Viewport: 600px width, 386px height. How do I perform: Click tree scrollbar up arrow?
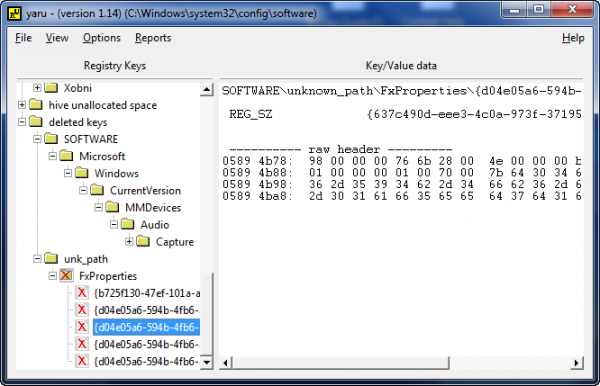pyautogui.click(x=207, y=90)
